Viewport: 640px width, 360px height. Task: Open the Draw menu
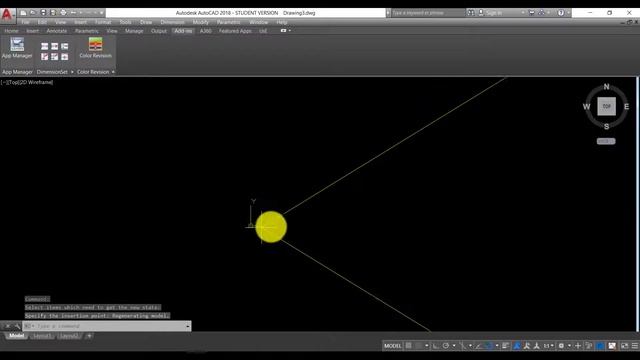pyautogui.click(x=146, y=22)
